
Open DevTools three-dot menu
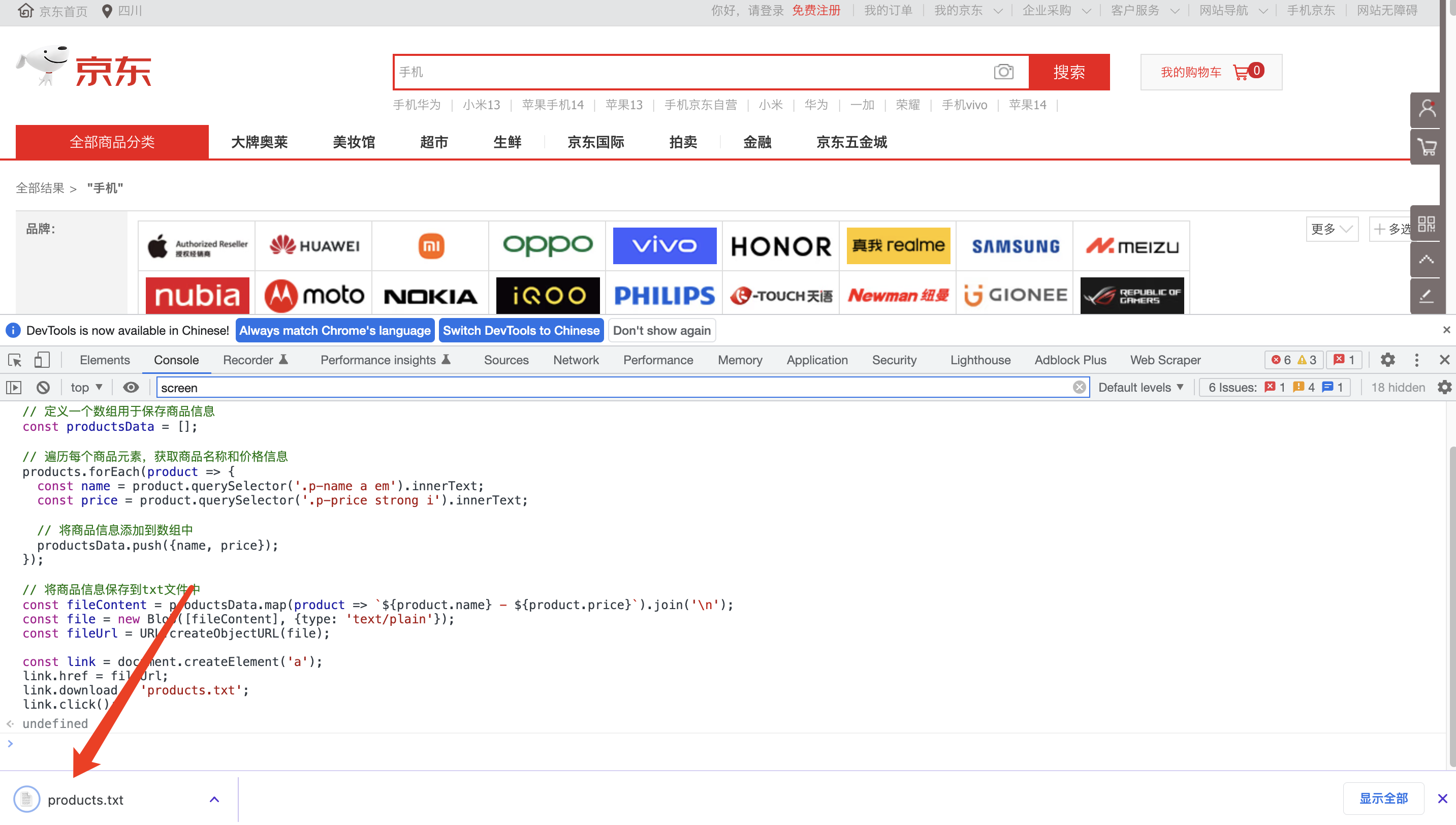(1416, 360)
